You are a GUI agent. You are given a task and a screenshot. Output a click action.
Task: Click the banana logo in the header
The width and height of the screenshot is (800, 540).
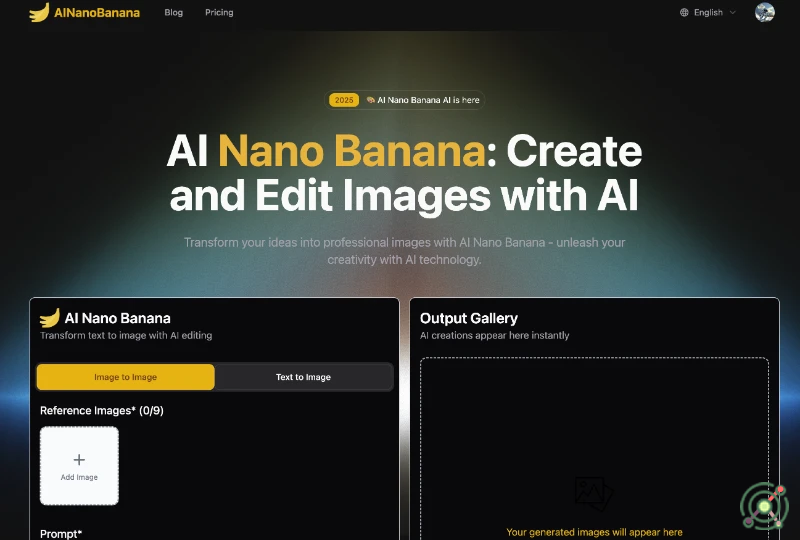tap(39, 13)
